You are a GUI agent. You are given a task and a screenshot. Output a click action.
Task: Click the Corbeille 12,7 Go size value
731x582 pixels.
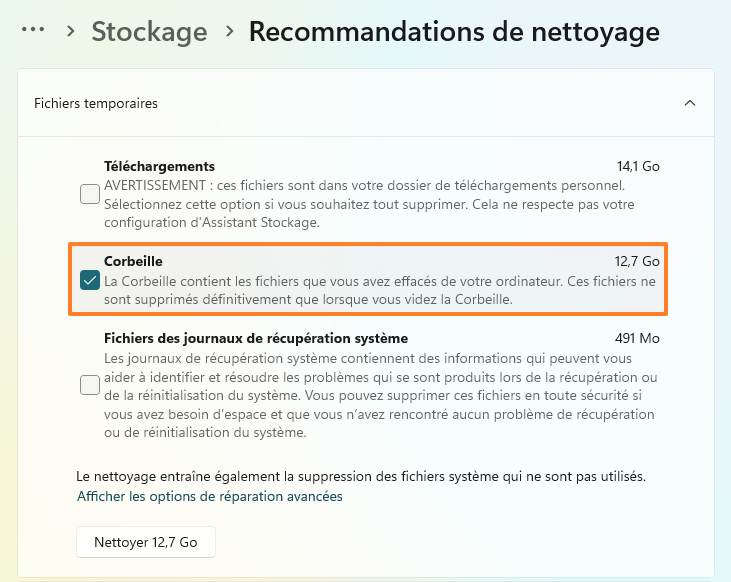(x=637, y=261)
